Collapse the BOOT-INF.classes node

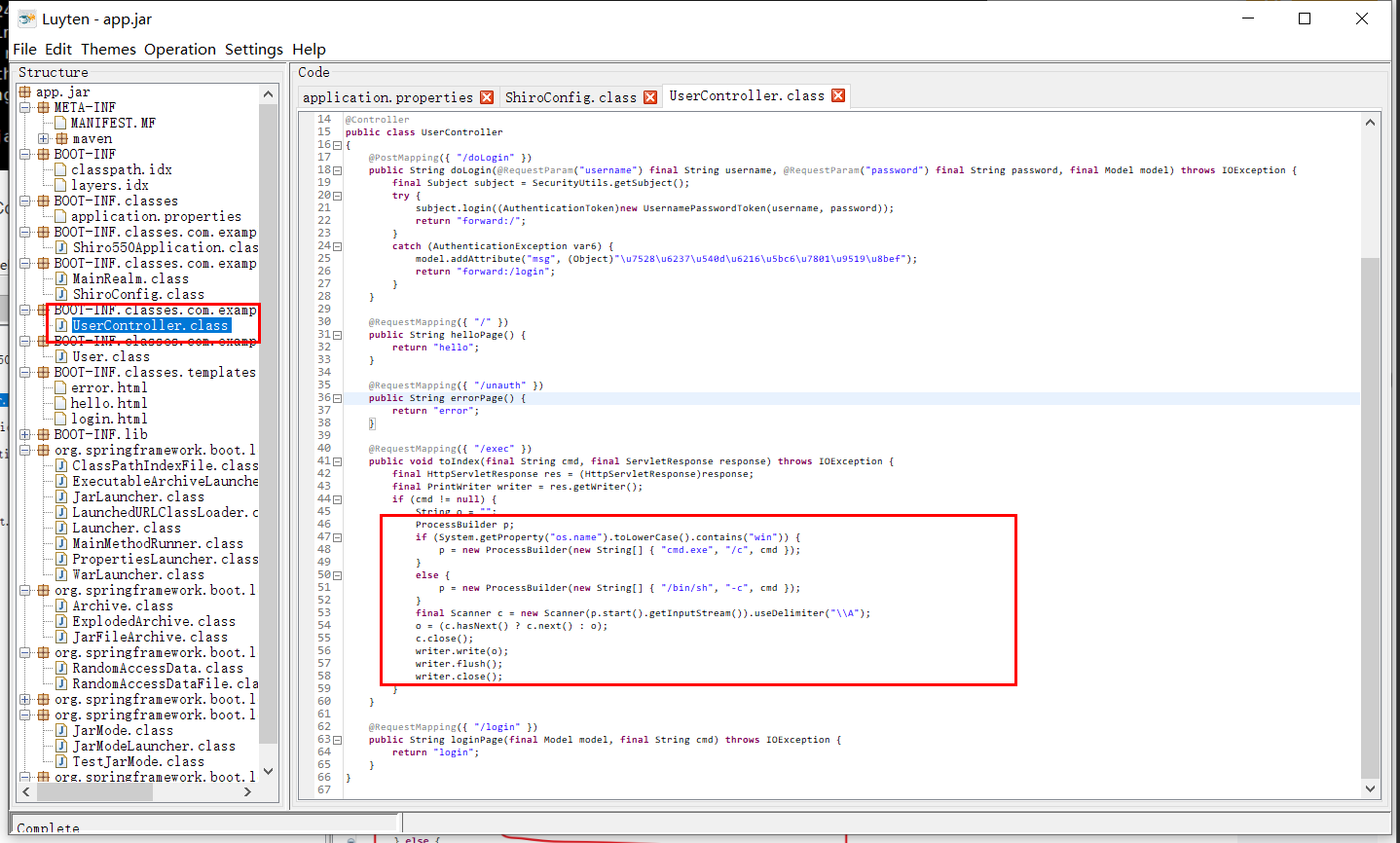click(x=25, y=201)
